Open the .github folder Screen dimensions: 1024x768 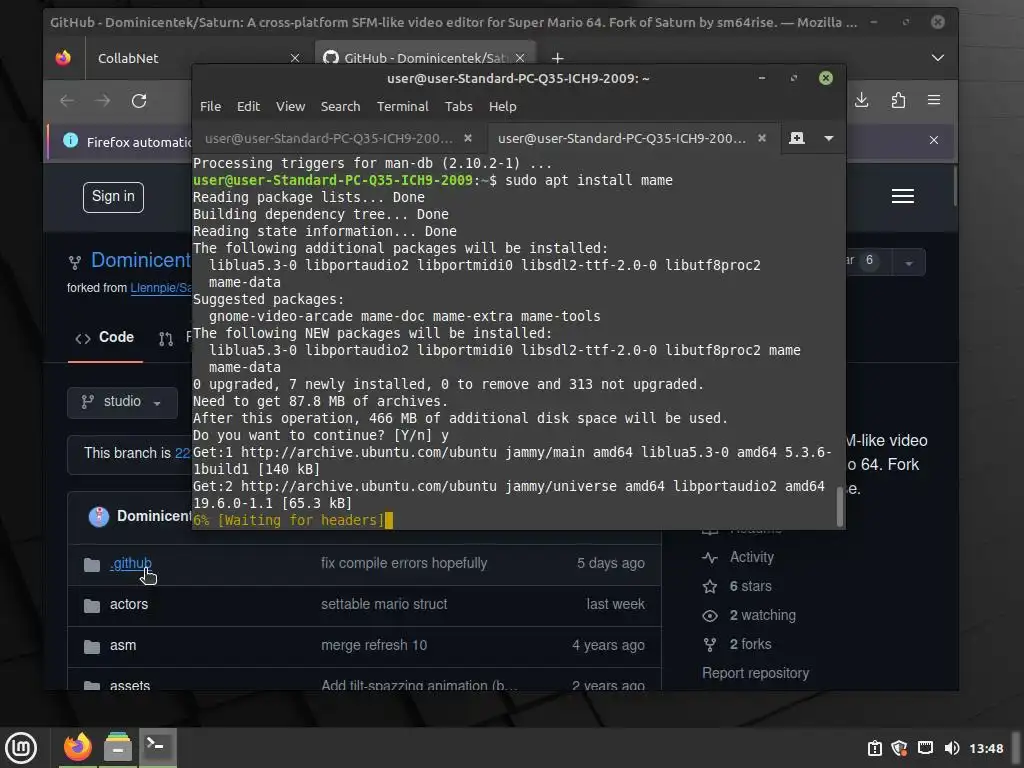click(x=131, y=563)
